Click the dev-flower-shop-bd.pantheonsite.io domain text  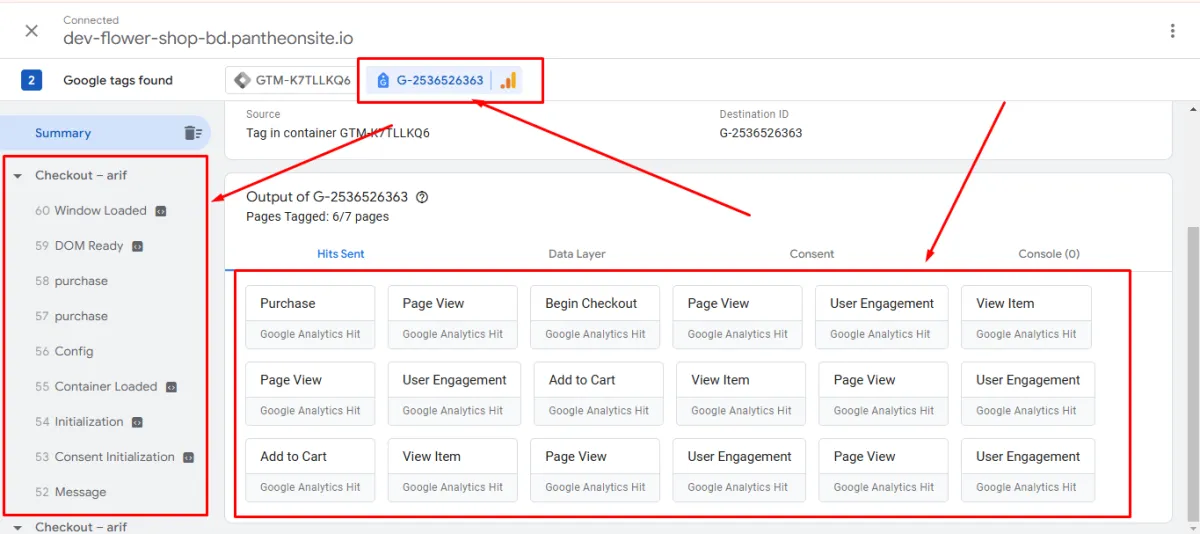pyautogui.click(x=208, y=39)
